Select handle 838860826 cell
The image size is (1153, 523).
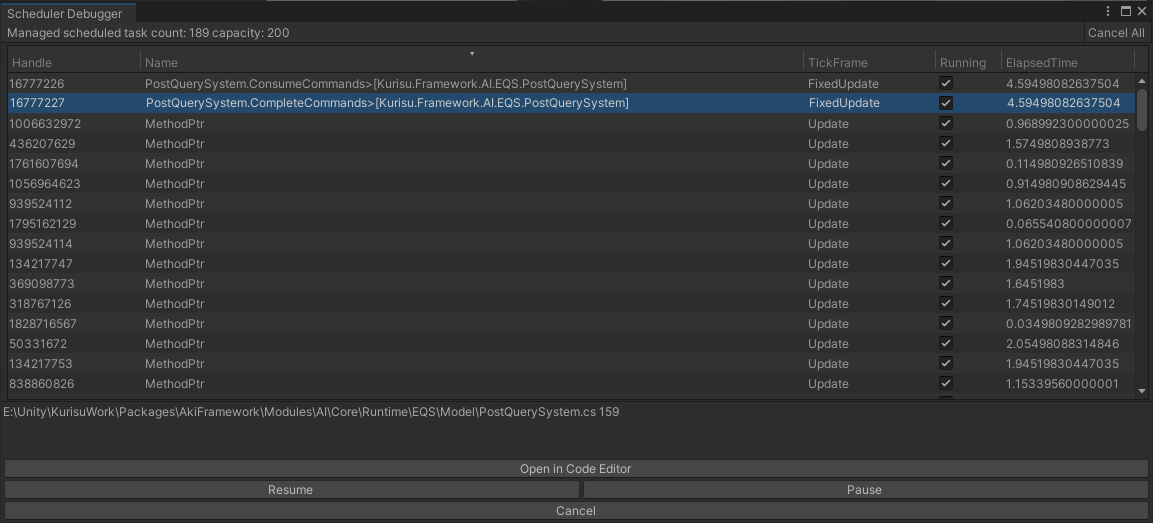[41, 383]
